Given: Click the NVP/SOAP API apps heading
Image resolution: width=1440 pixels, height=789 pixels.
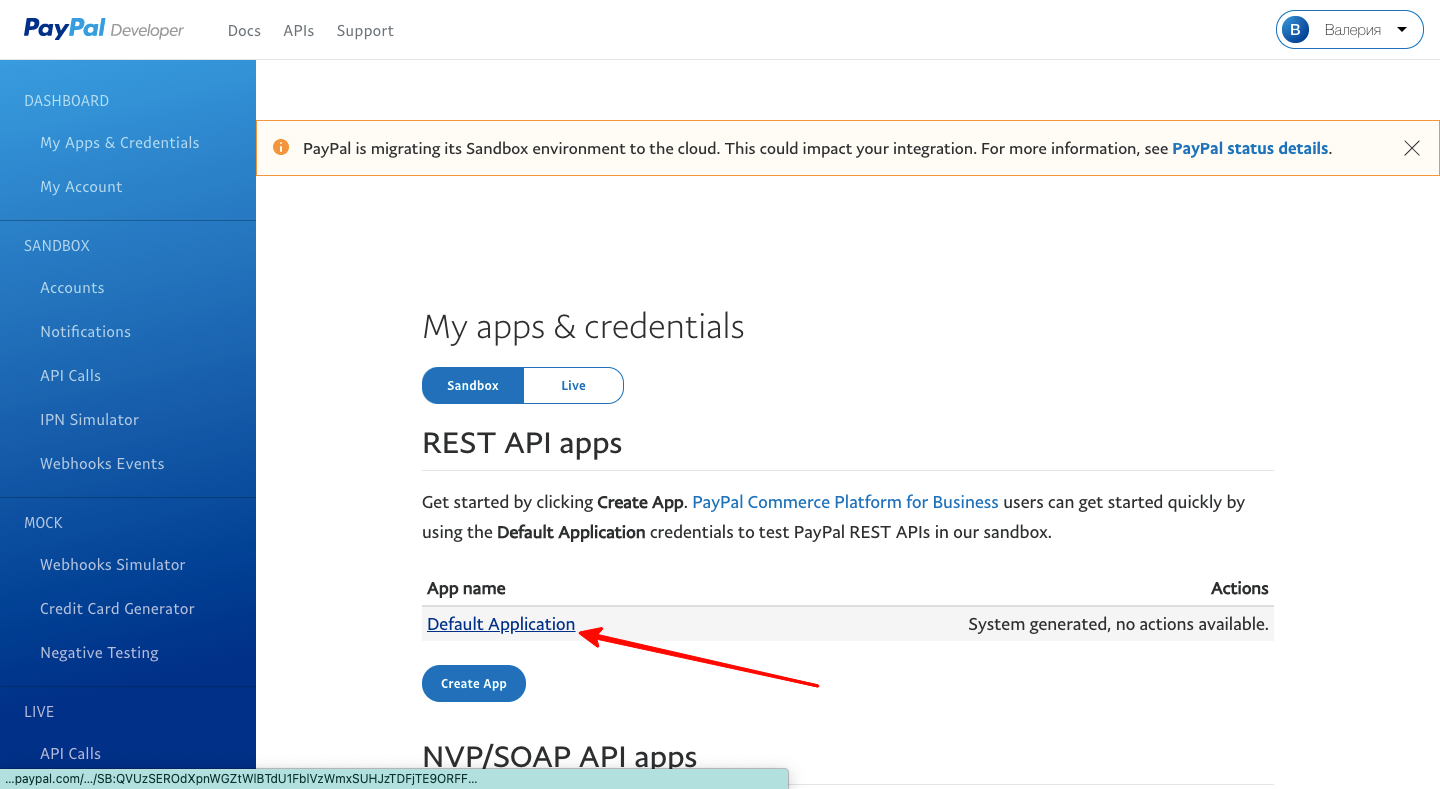Looking at the screenshot, I should pyautogui.click(x=559, y=756).
